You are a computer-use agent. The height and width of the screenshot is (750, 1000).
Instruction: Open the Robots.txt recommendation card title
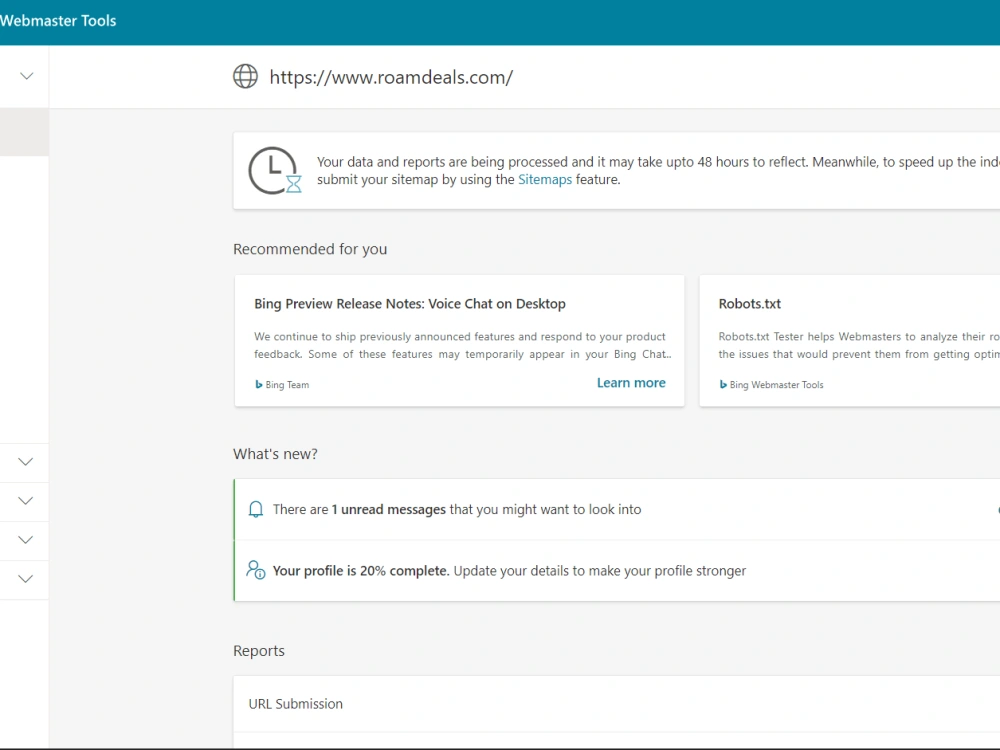[749, 304]
